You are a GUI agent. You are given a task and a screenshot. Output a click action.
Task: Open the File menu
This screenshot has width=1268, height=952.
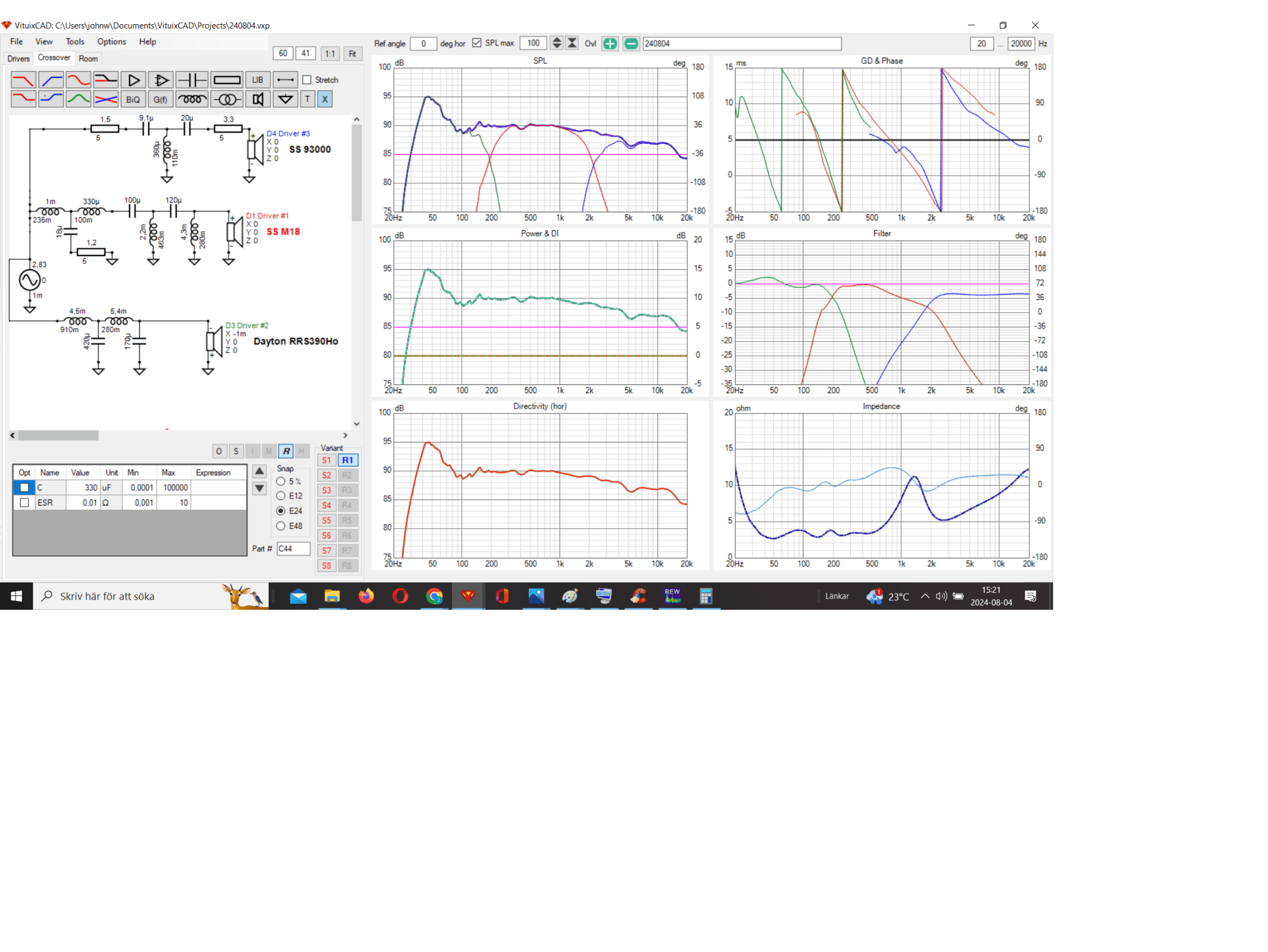click(x=17, y=41)
